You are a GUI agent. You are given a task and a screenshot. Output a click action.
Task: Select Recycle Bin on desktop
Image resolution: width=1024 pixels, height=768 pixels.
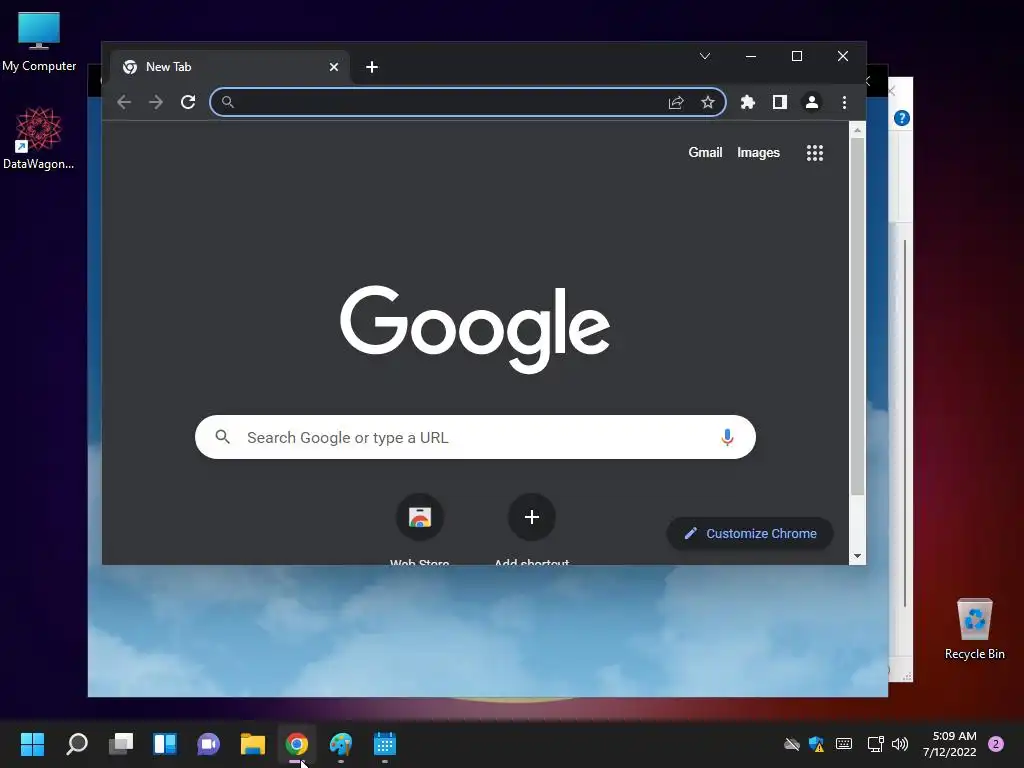click(974, 629)
